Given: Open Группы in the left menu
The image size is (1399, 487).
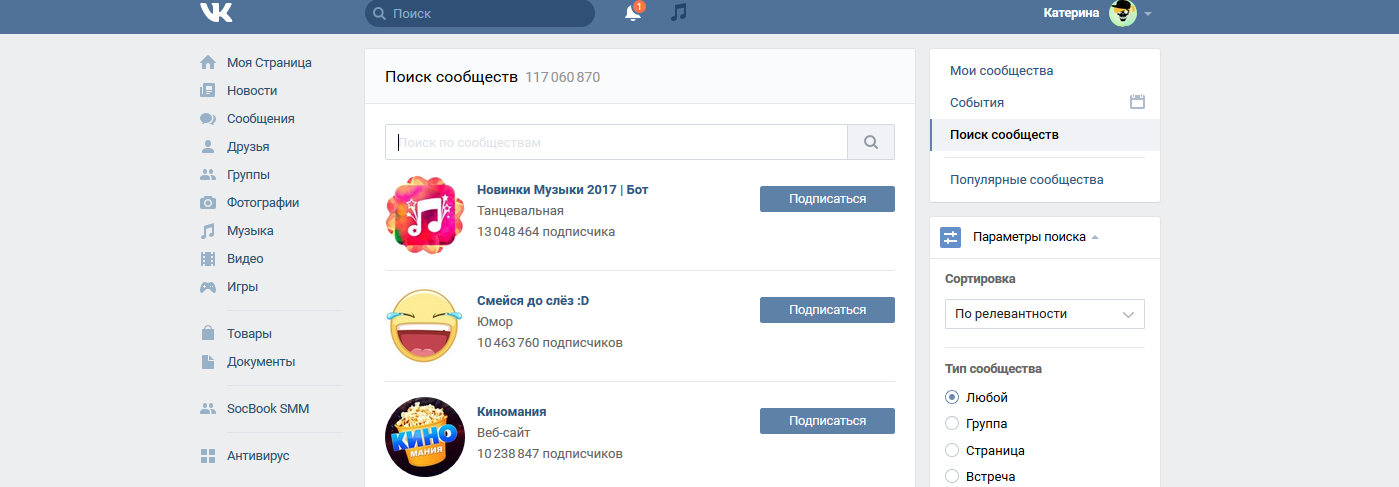Looking at the screenshot, I should tap(248, 174).
